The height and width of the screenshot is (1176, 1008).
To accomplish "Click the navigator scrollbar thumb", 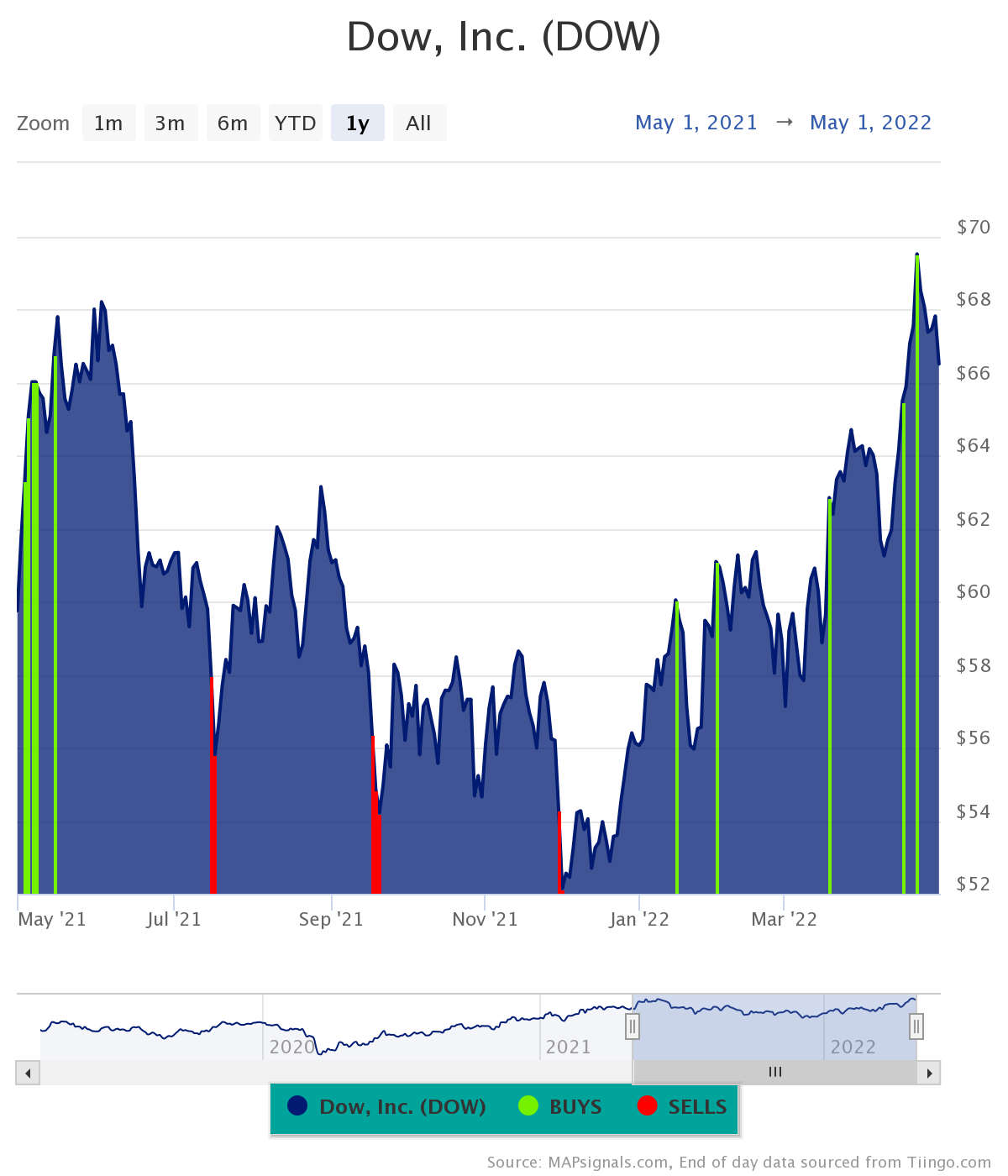I will pos(775,1072).
